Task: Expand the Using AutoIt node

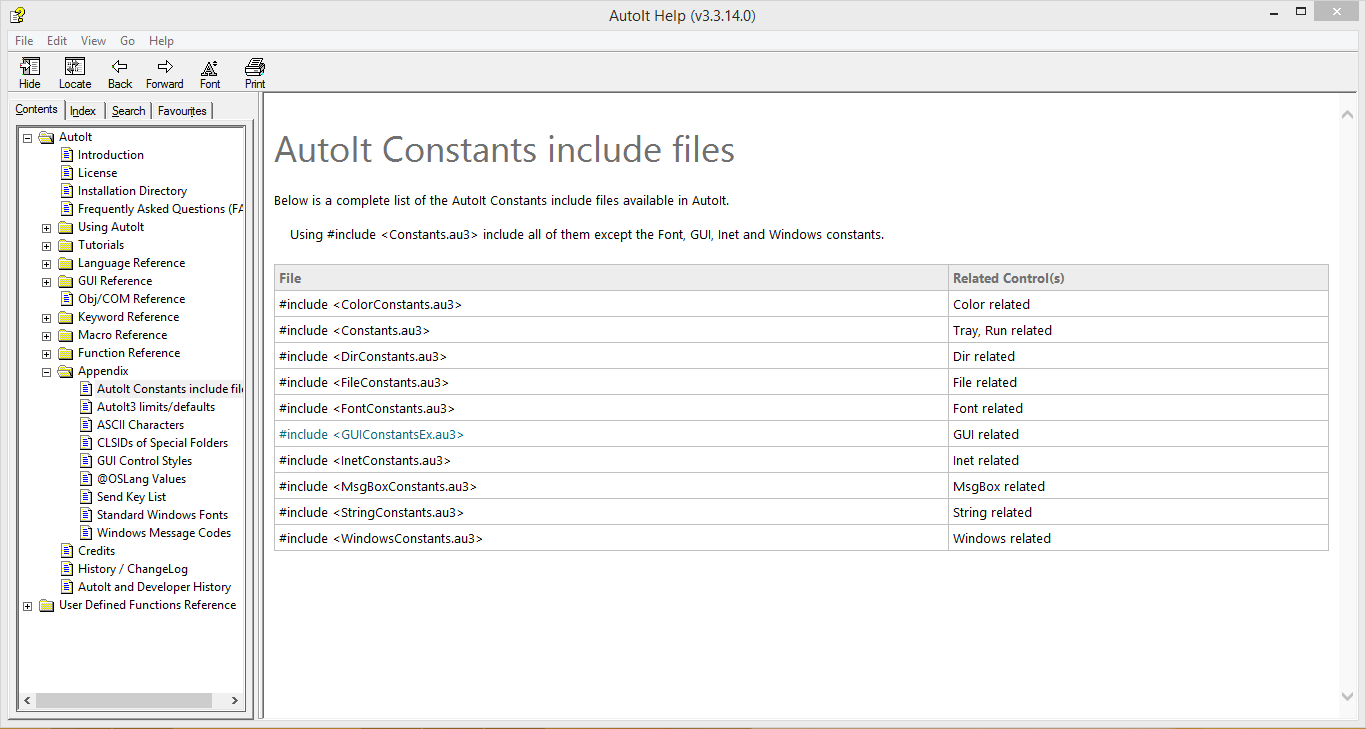Action: (x=46, y=228)
